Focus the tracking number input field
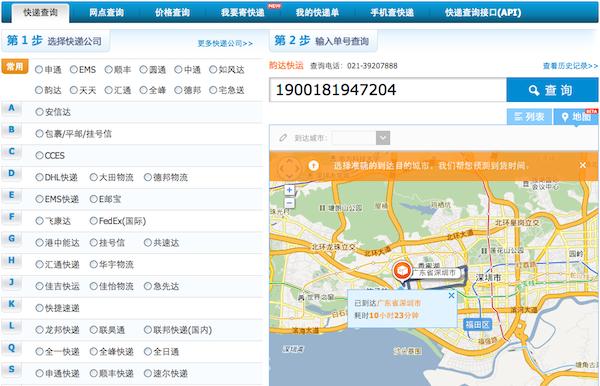Screen dimensions: 600x386 pos(388,90)
